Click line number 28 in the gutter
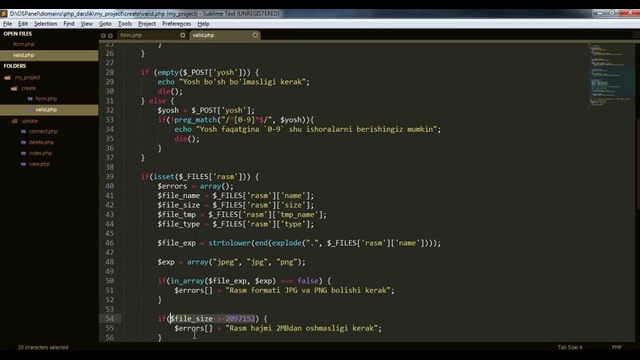The width and height of the screenshot is (640, 360). pos(110,73)
